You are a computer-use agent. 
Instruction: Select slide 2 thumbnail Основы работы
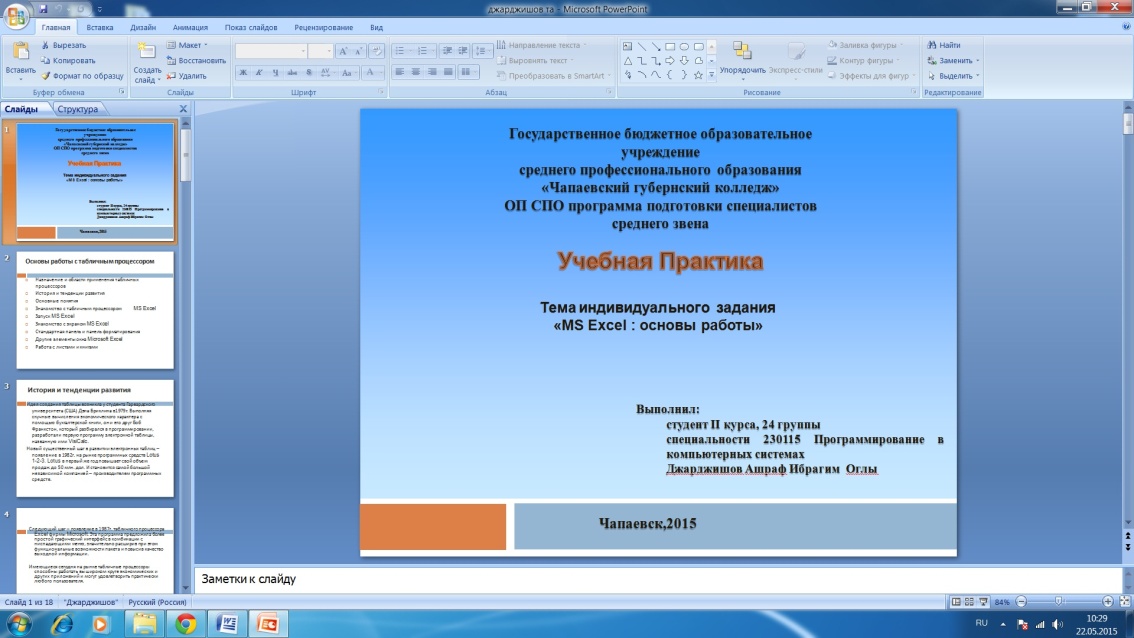pos(95,310)
